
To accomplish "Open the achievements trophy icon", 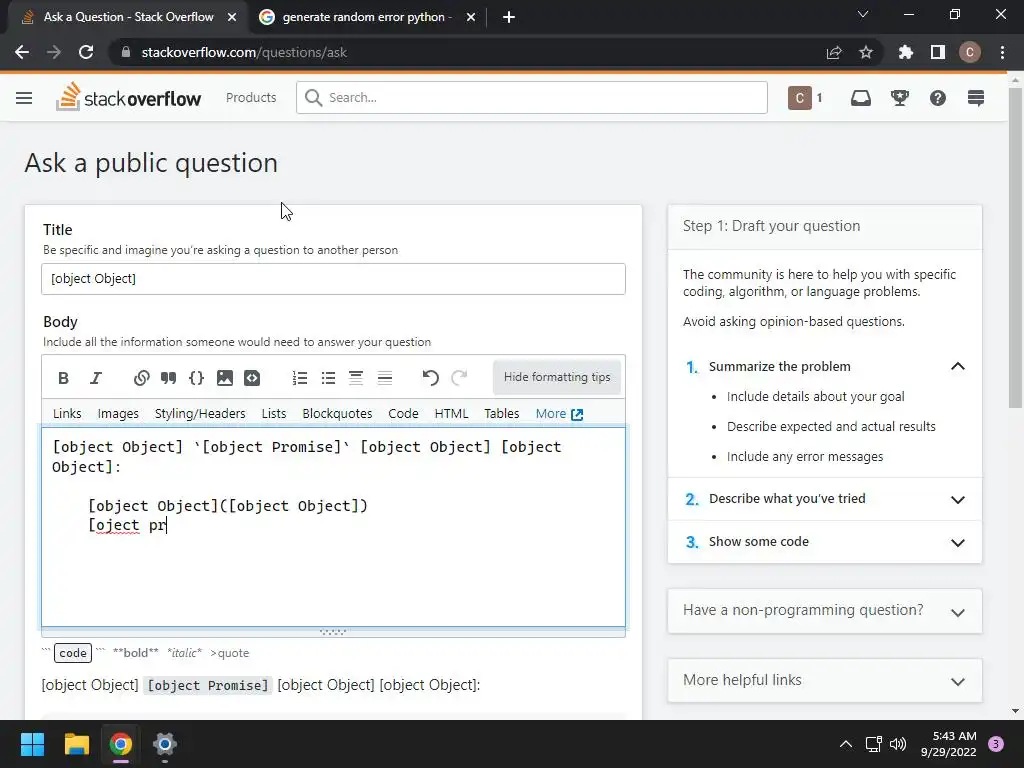I will coord(900,98).
